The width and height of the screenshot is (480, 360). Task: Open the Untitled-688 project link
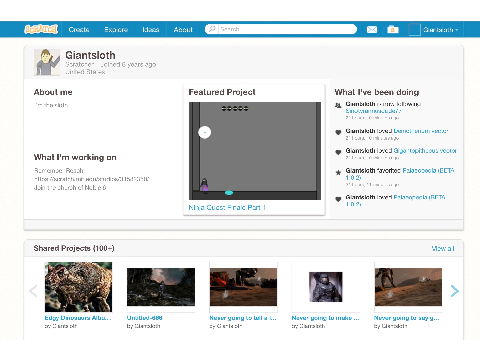144,318
